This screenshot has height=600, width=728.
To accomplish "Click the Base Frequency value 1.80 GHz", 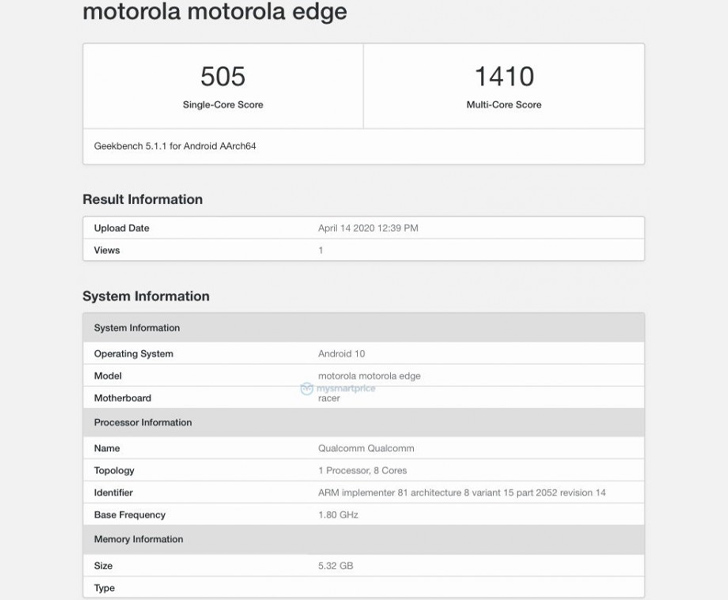I will coord(339,515).
